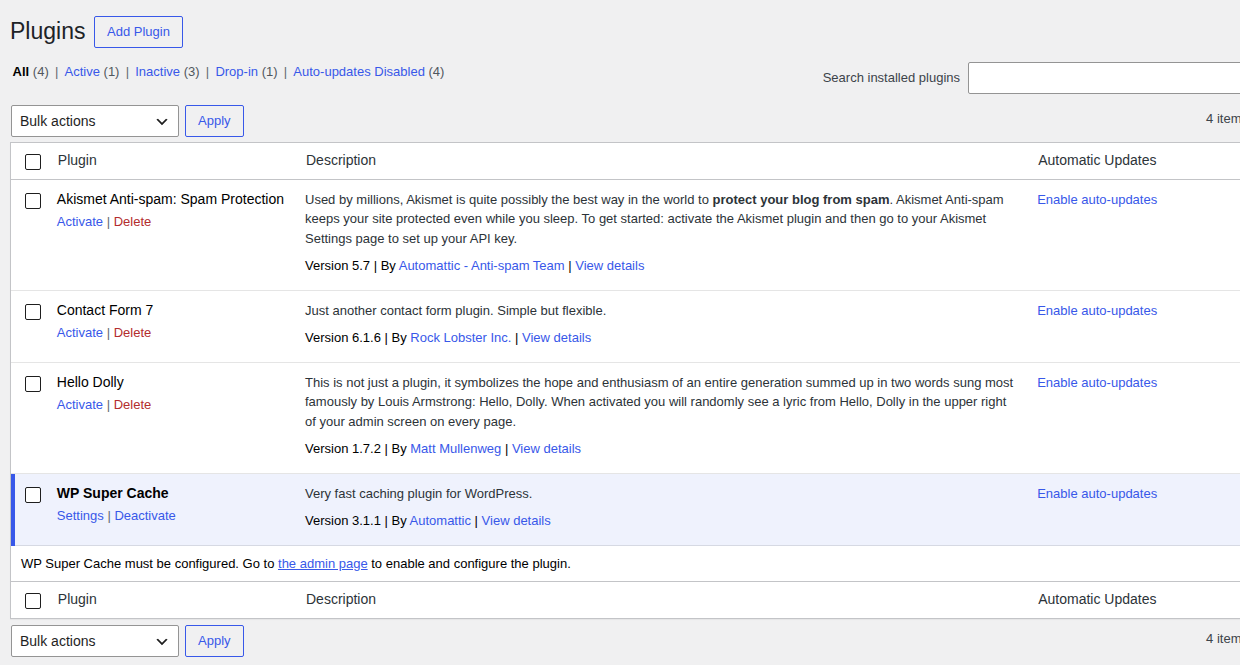This screenshot has height=665, width=1240.
Task: Filter plugins by Drop-in
Action: tap(237, 72)
